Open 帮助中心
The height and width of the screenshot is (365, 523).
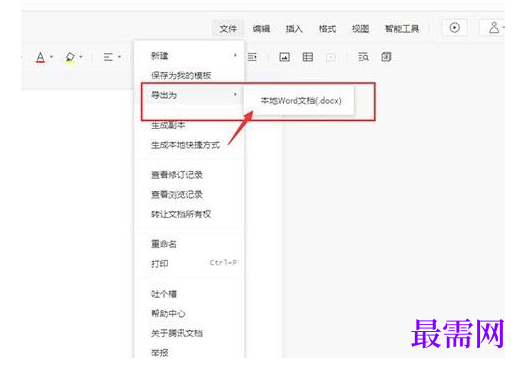point(189,314)
